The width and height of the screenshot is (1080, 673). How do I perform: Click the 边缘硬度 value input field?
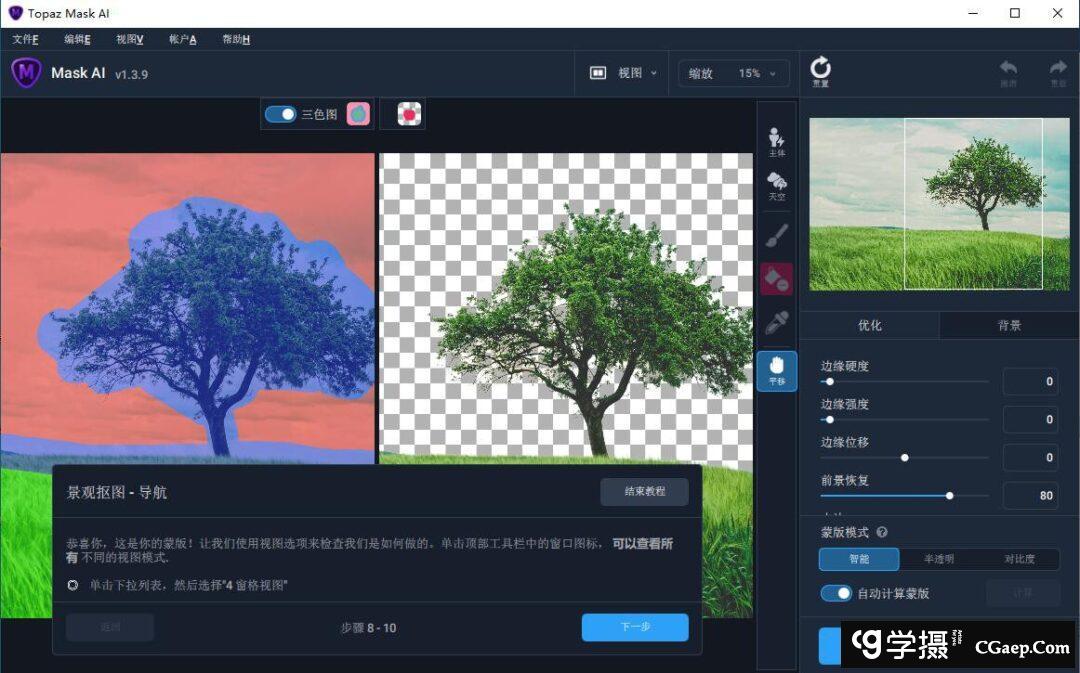coord(1031,381)
